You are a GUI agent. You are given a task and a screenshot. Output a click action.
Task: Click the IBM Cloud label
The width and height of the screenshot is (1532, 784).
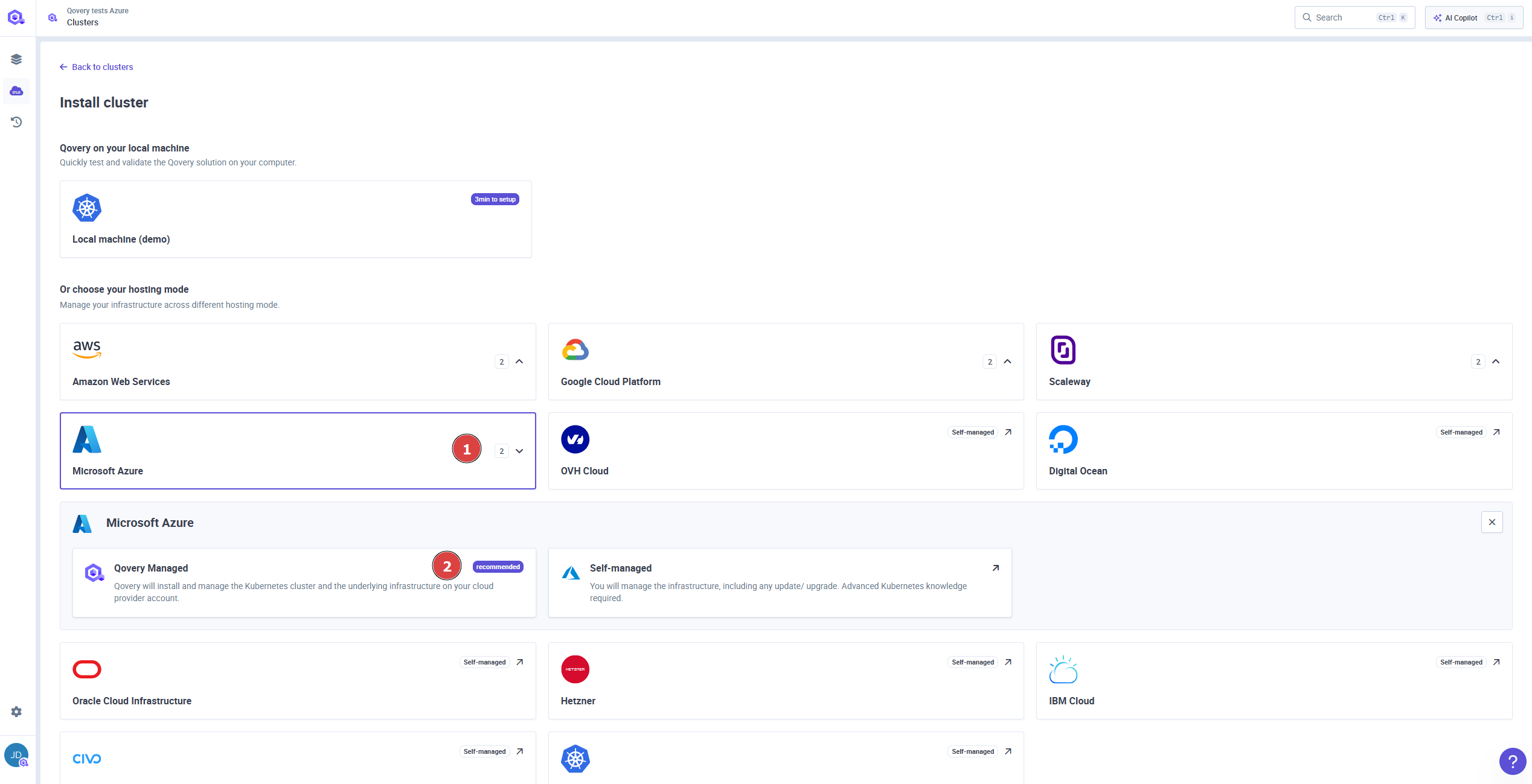[1071, 701]
